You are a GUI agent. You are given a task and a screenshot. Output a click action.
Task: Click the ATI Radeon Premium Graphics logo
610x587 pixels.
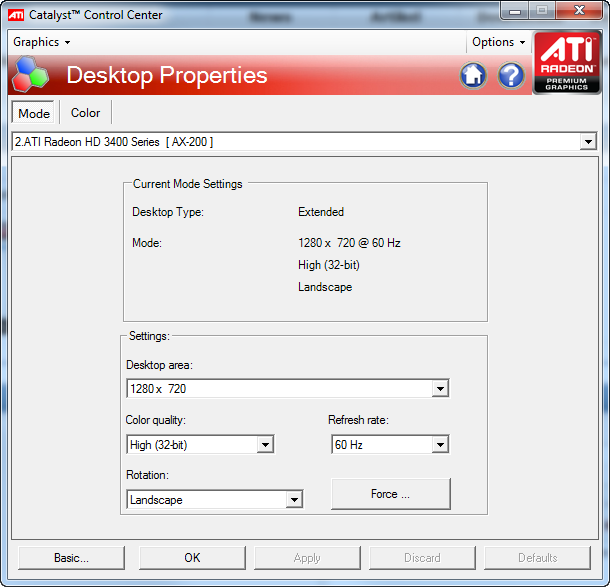(567, 63)
